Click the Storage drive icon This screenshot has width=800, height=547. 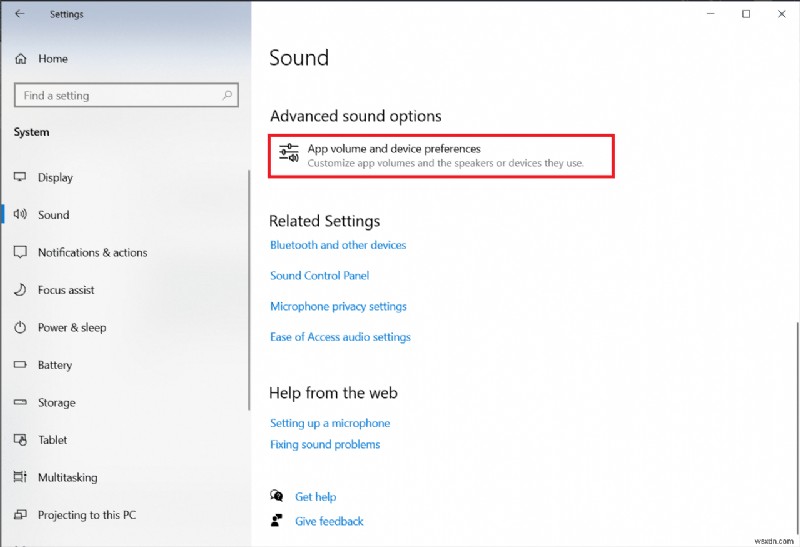pos(20,402)
